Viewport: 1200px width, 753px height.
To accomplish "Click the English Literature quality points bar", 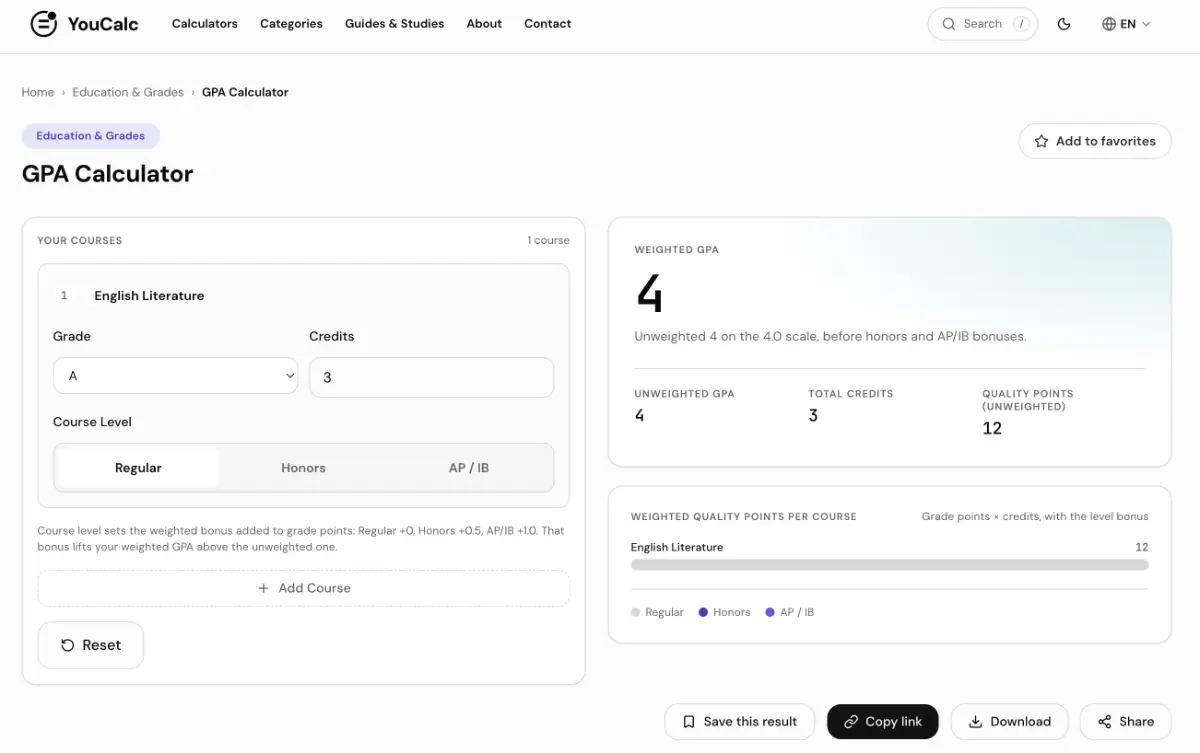I will click(890, 565).
